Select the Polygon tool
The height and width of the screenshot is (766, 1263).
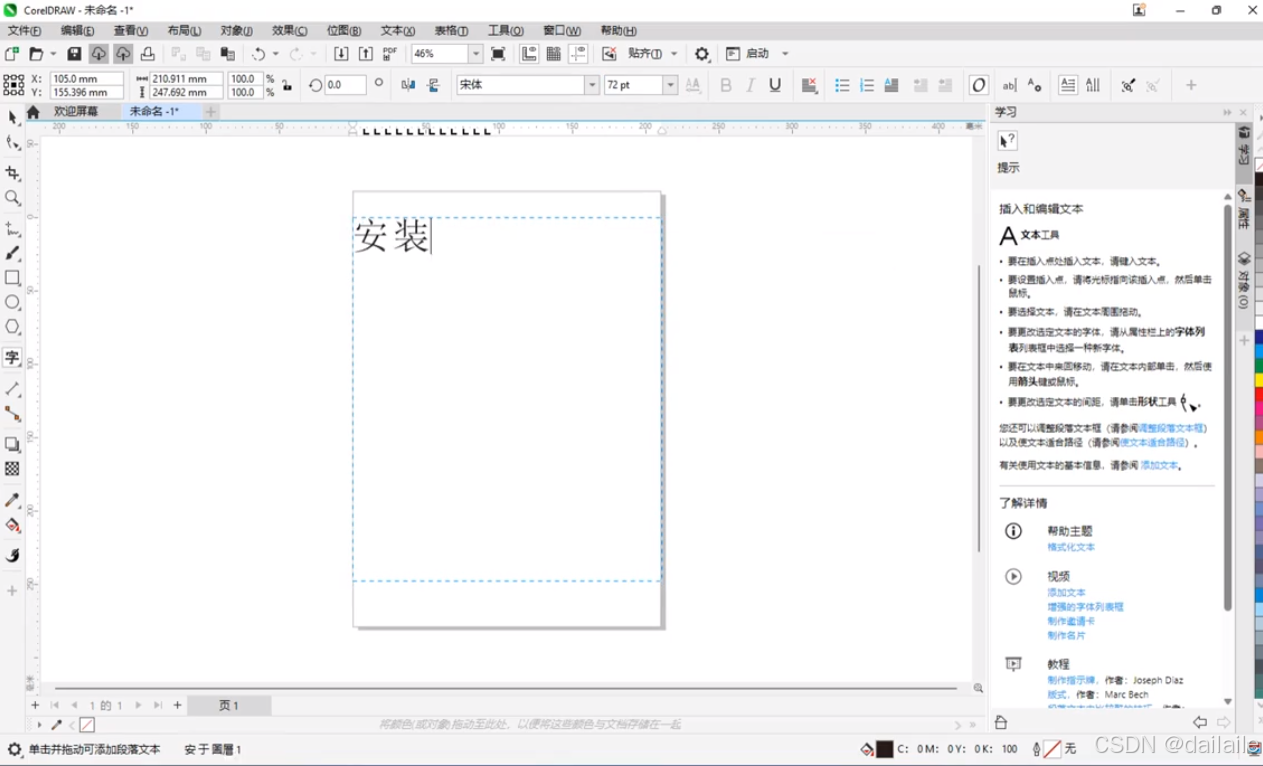click(x=13, y=327)
